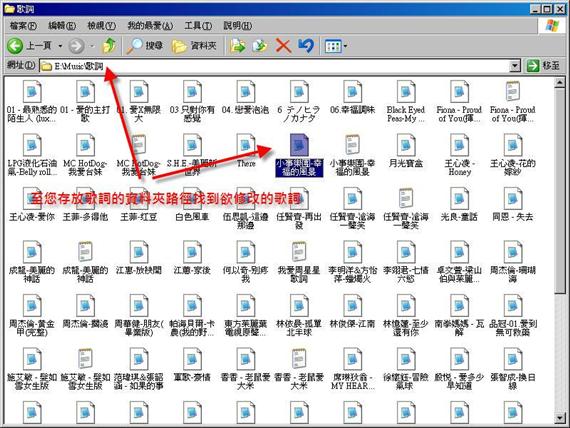Toggle the 資料夾 folders pane
This screenshot has height=428, width=570.
(x=194, y=46)
